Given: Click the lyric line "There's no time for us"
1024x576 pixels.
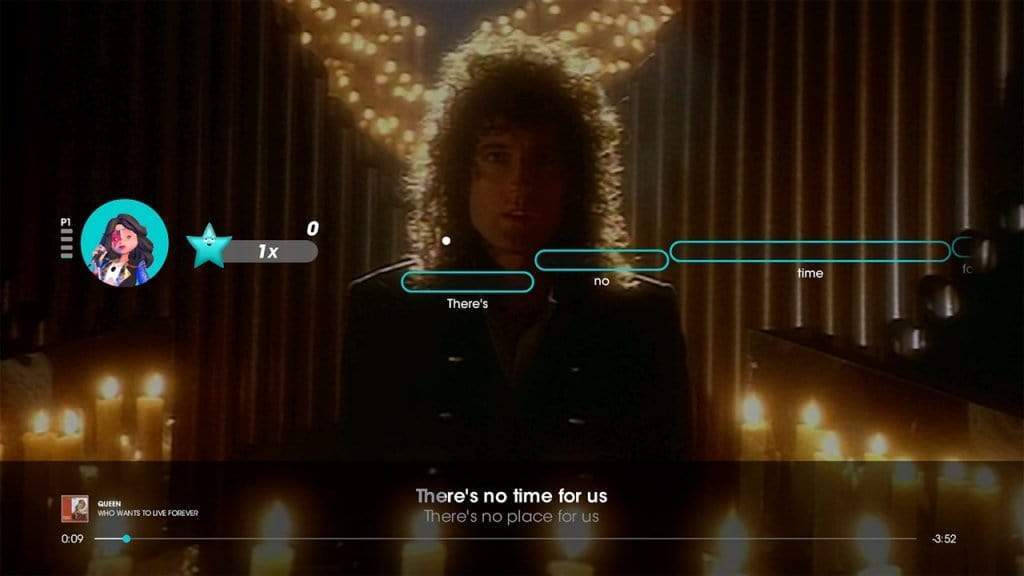Looking at the screenshot, I should click(511, 496).
